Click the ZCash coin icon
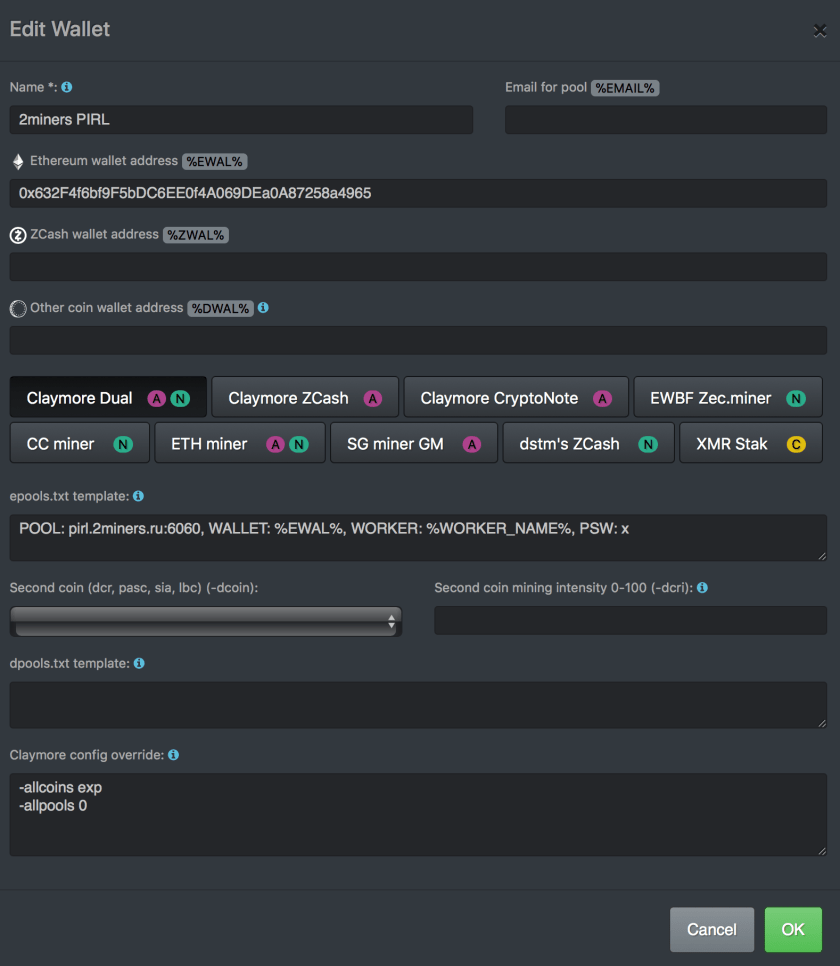Image resolution: width=840 pixels, height=966 pixels. pyautogui.click(x=18, y=235)
